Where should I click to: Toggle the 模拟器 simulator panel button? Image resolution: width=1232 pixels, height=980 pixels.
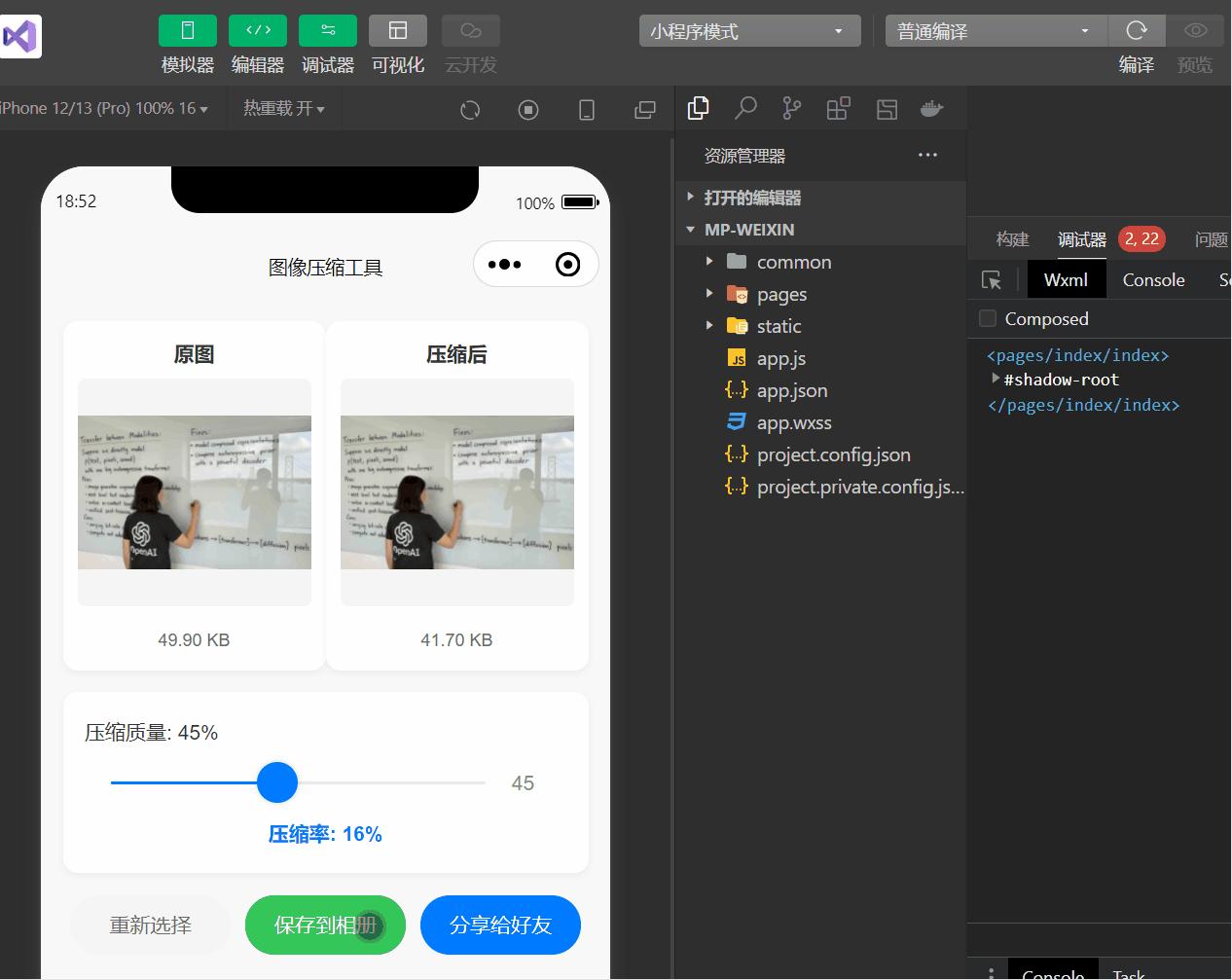pos(187,31)
